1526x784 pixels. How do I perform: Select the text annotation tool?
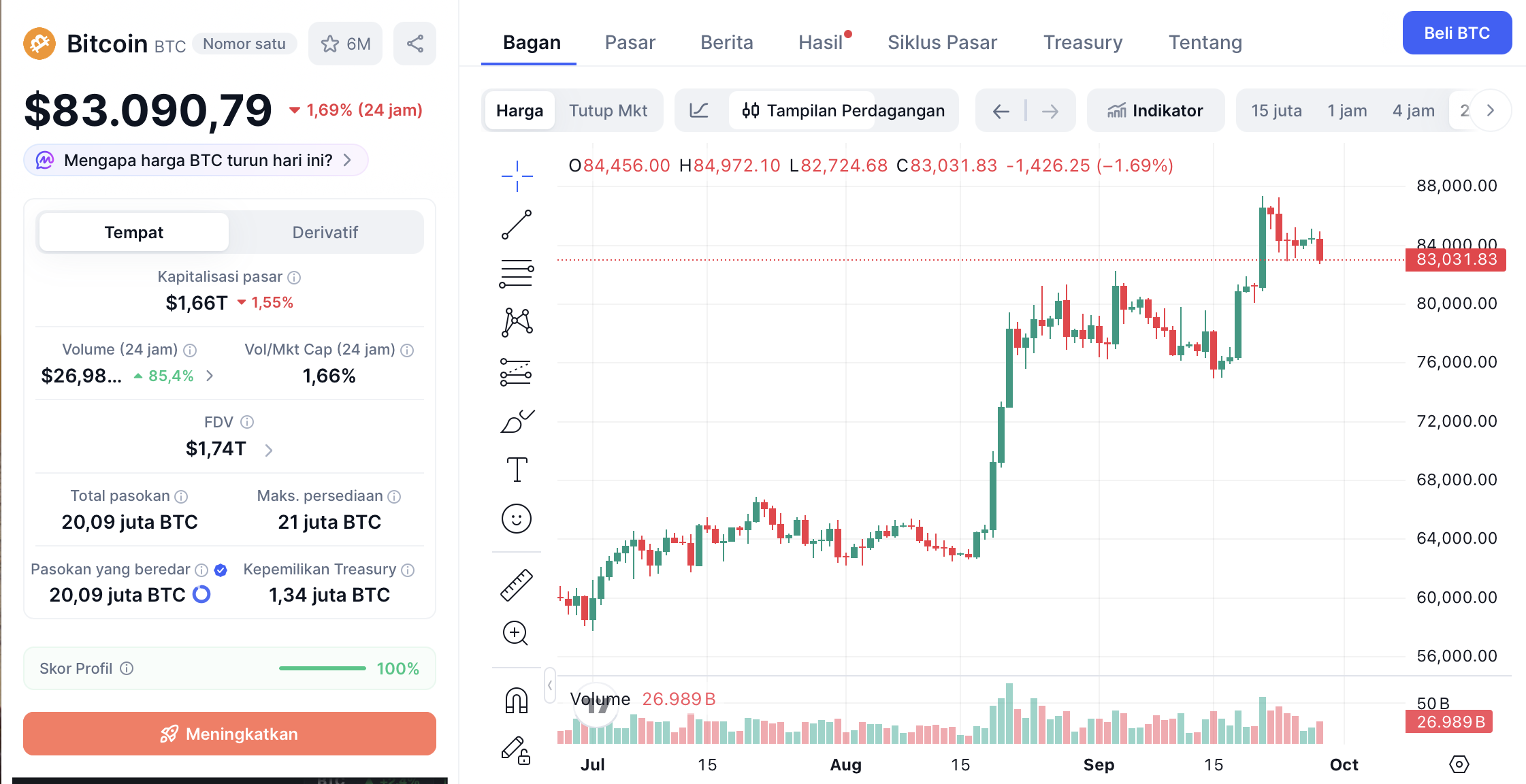(x=517, y=470)
